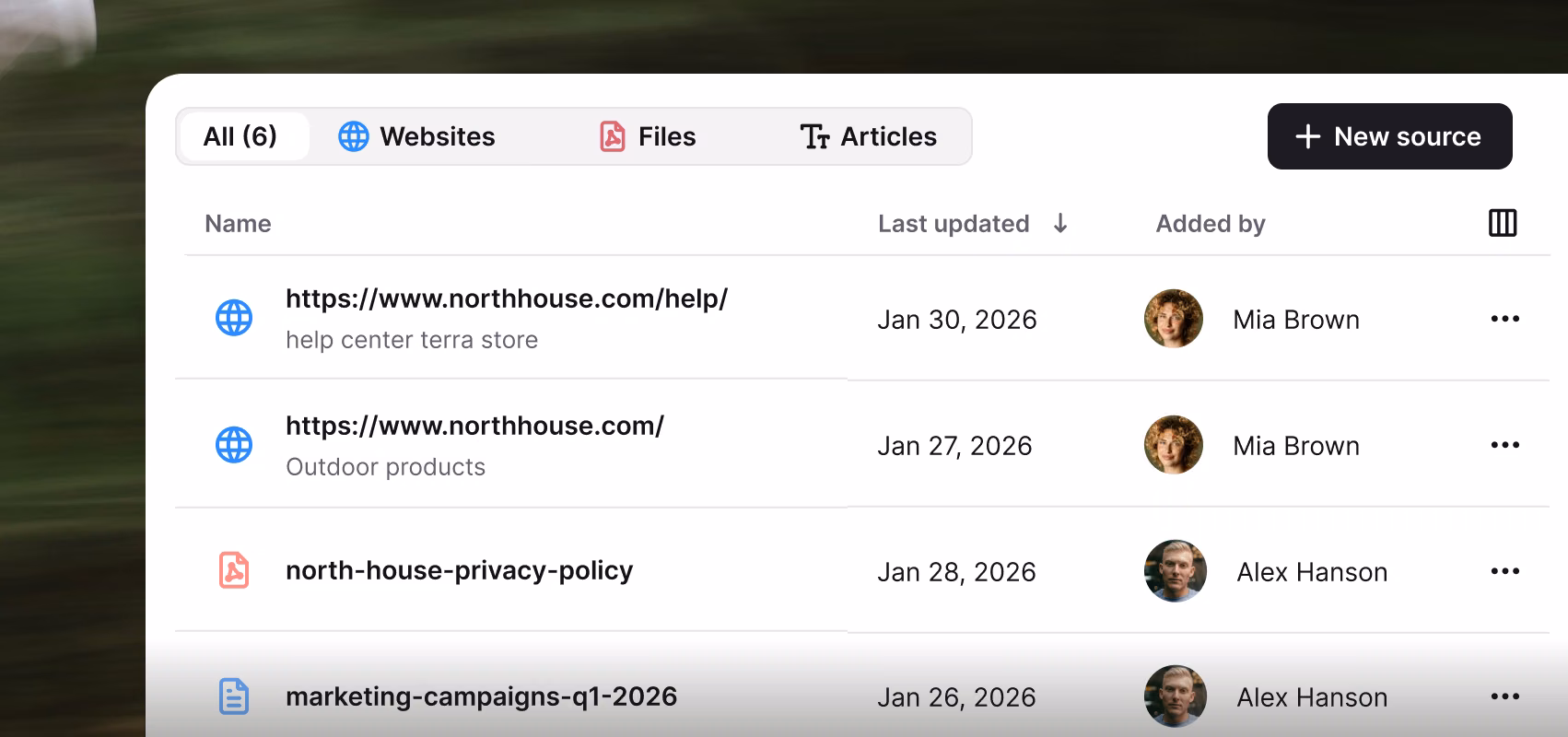This screenshot has width=1568, height=737.
Task: Open more options for north-house-privacy-policy row
Action: [x=1505, y=571]
